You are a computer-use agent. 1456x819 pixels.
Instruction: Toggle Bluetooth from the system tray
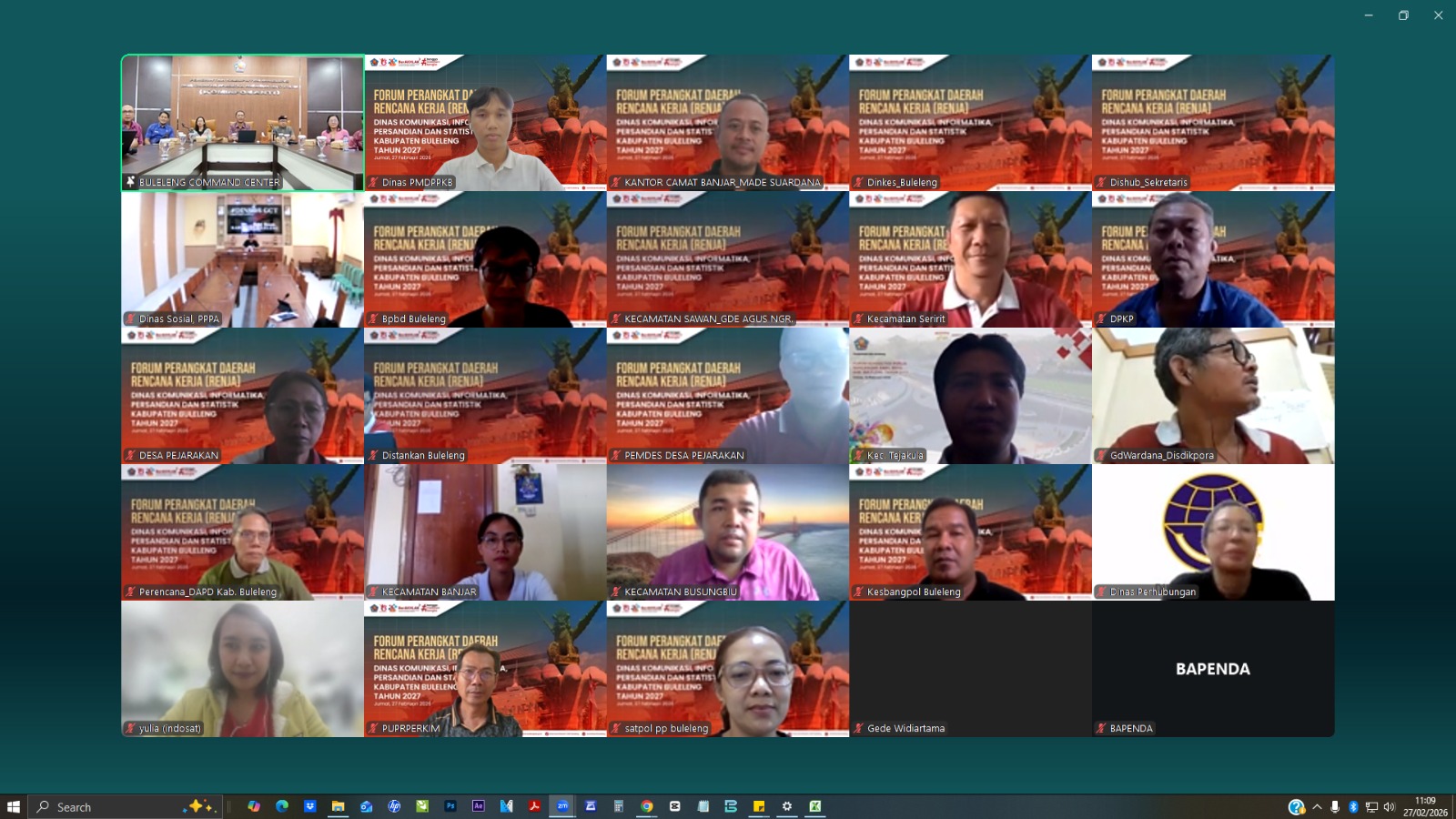[x=1353, y=807]
